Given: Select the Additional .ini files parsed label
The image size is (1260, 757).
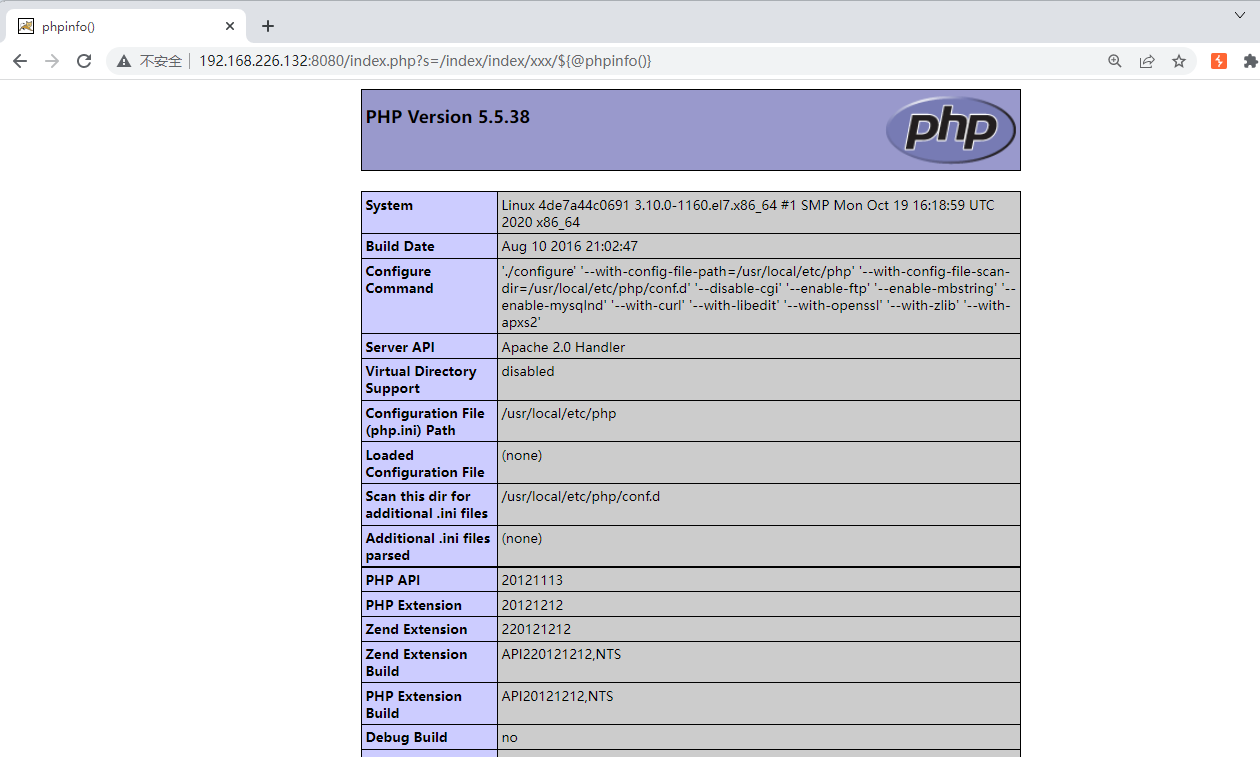Looking at the screenshot, I should (x=428, y=546).
